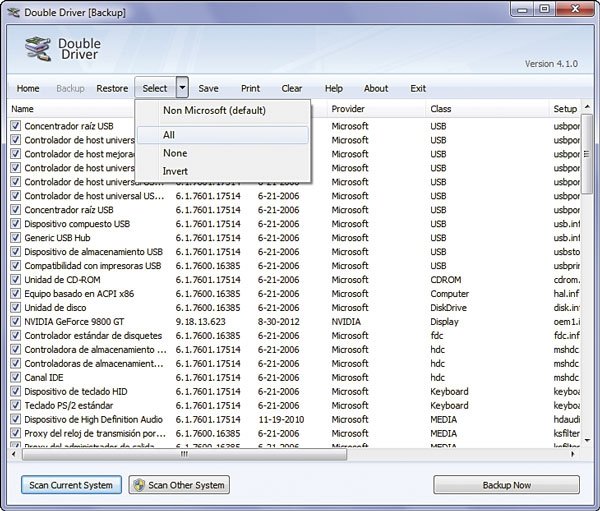600x511 pixels.
Task: Click the NVIDIA provider cell
Action: coord(346,322)
